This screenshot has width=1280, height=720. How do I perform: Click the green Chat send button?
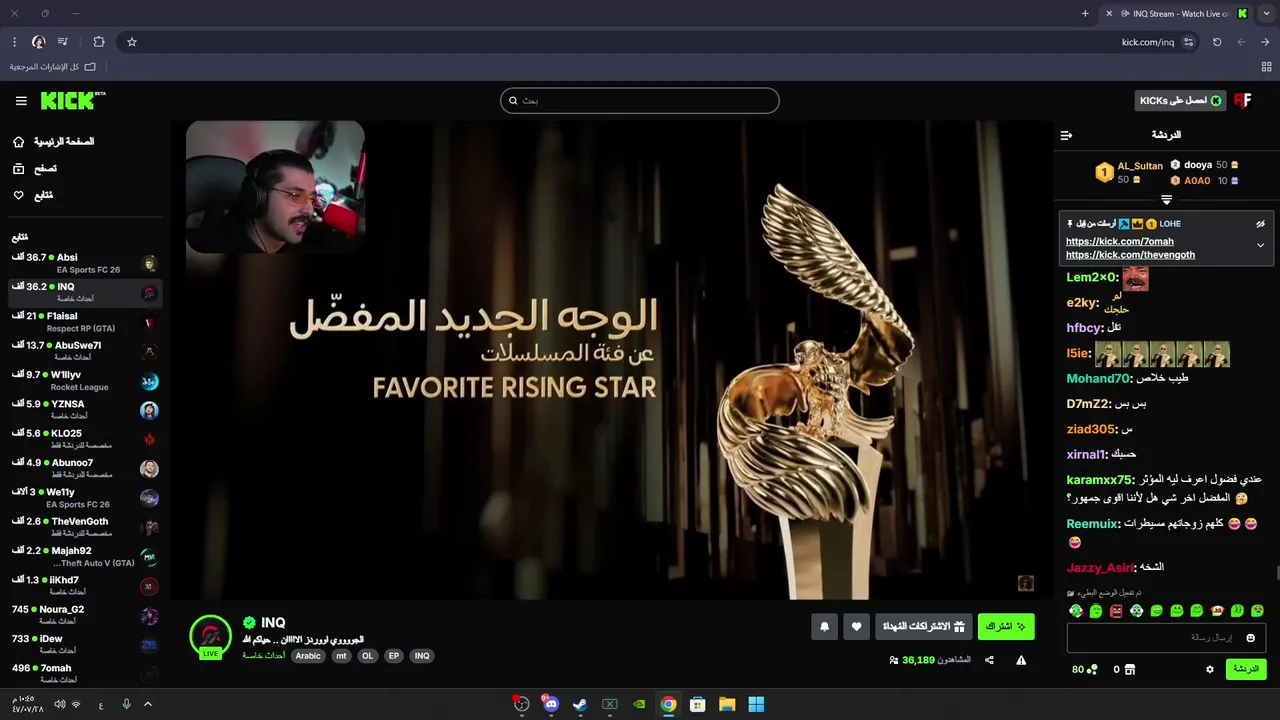pyautogui.click(x=1246, y=669)
